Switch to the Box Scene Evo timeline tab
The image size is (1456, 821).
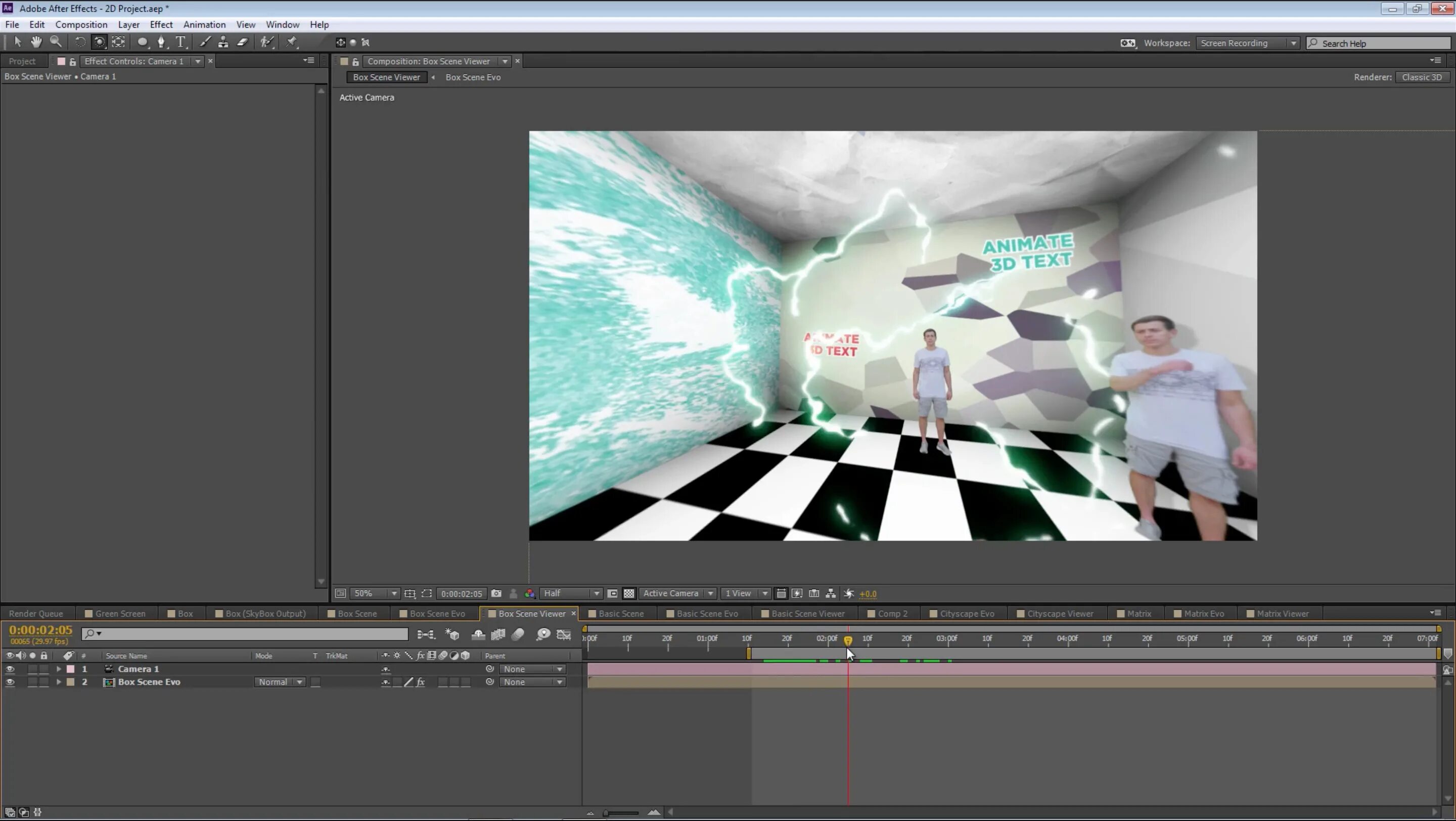tap(436, 614)
